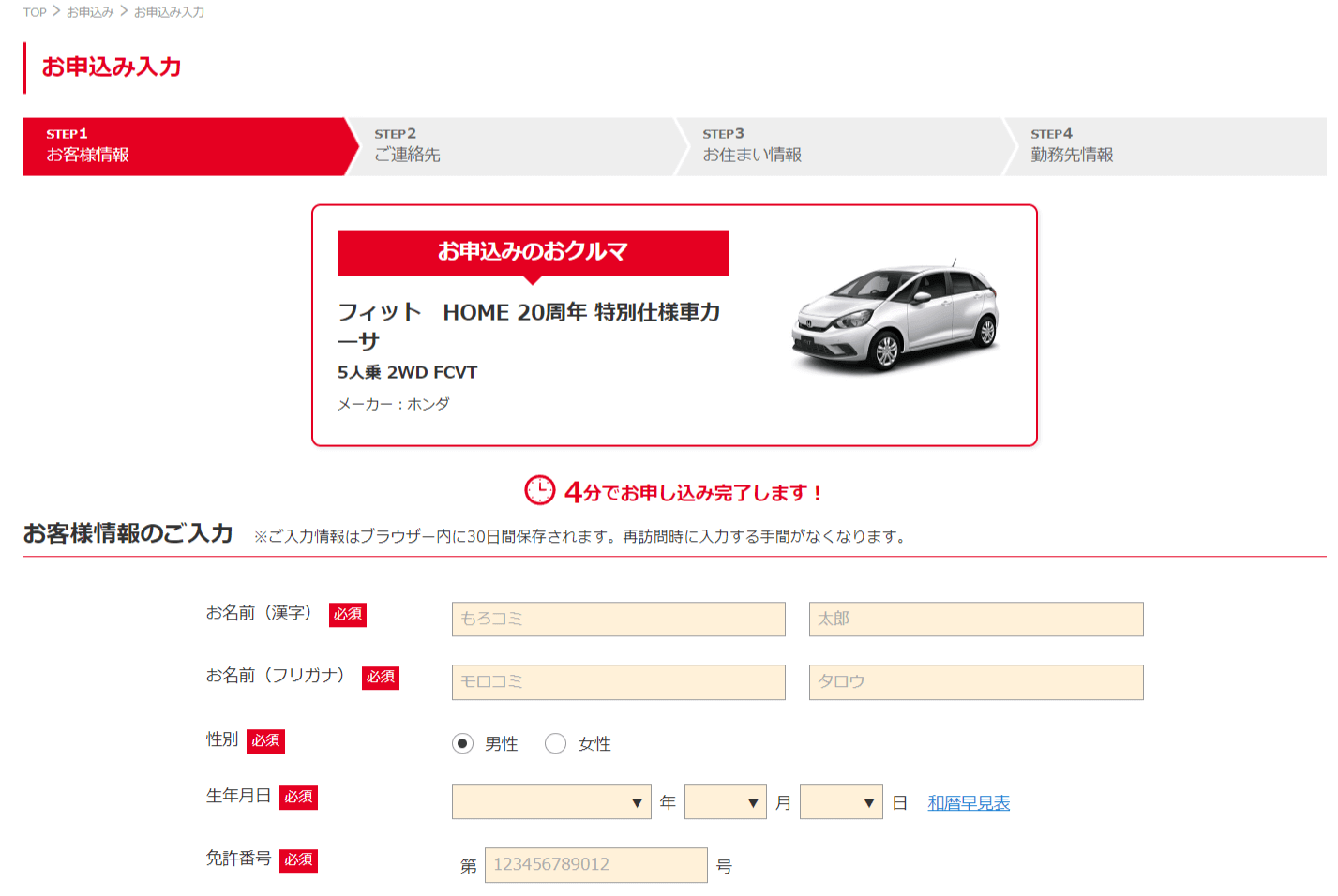Click the furigana family name field モロコミ

pyautogui.click(x=619, y=682)
